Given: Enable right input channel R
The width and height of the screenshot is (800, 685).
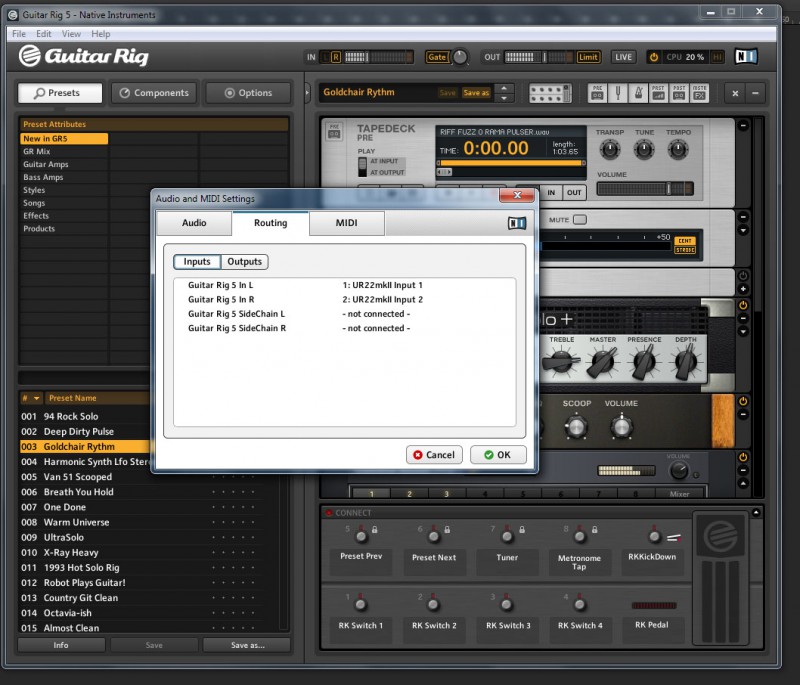Looking at the screenshot, I should pos(336,57).
